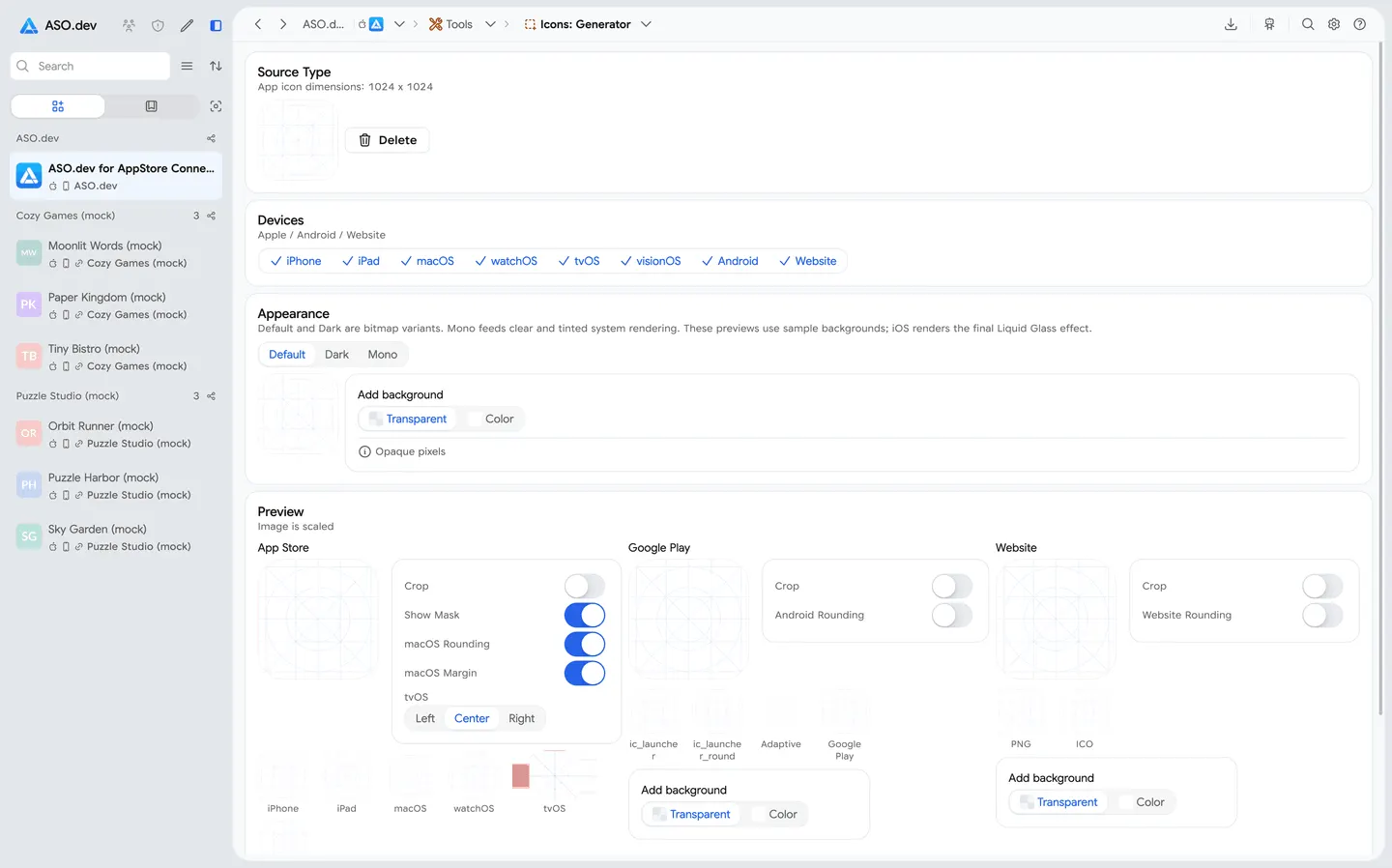1392x868 pixels.
Task: Click the pin icon in top toolbar
Action: (x=1269, y=24)
